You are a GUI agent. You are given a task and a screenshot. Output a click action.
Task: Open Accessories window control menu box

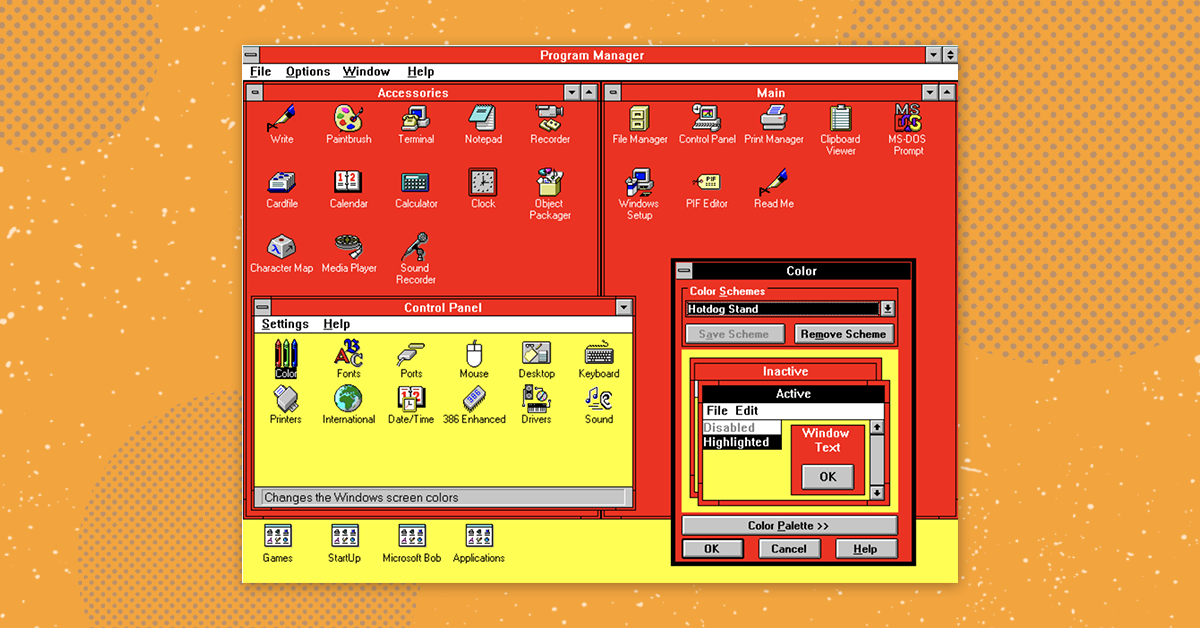(x=256, y=92)
